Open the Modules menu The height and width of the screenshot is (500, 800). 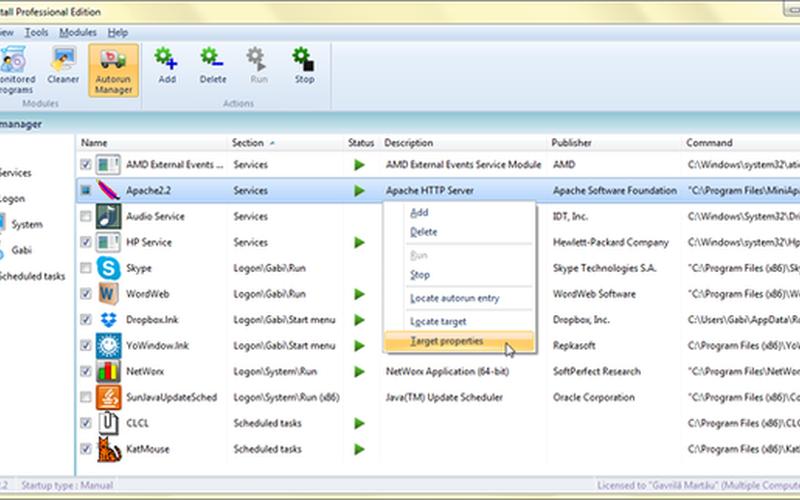[x=78, y=33]
